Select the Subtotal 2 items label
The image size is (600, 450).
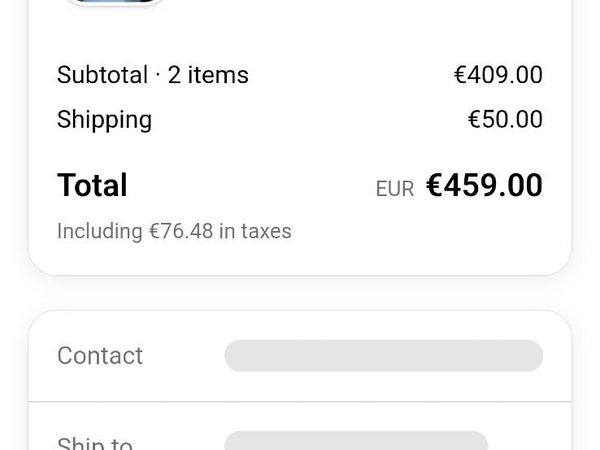click(x=153, y=75)
